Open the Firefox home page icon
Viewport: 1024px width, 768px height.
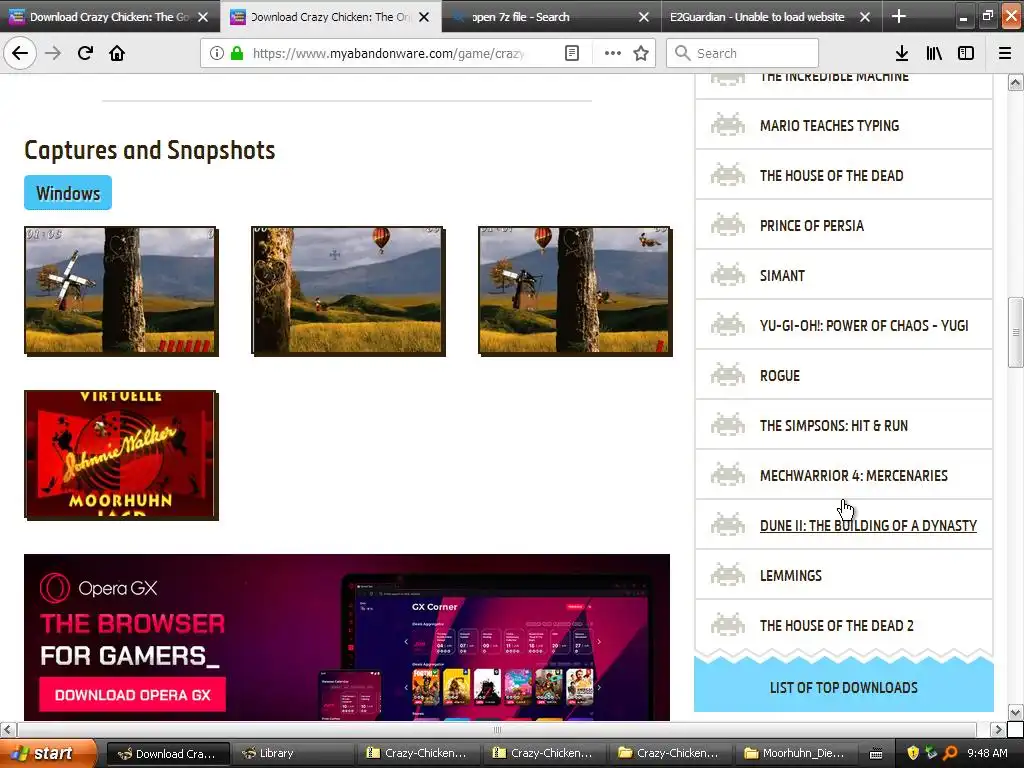point(117,53)
